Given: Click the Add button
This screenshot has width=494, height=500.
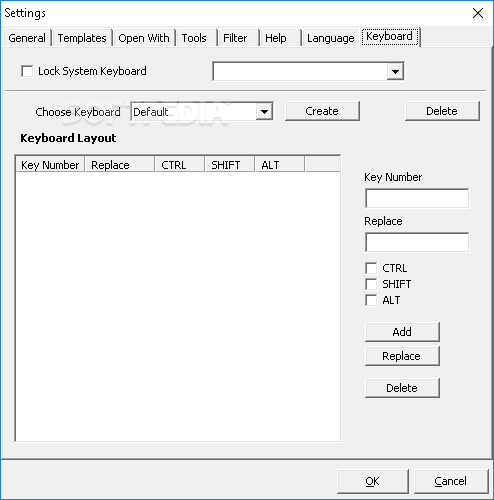Looking at the screenshot, I should [x=402, y=332].
